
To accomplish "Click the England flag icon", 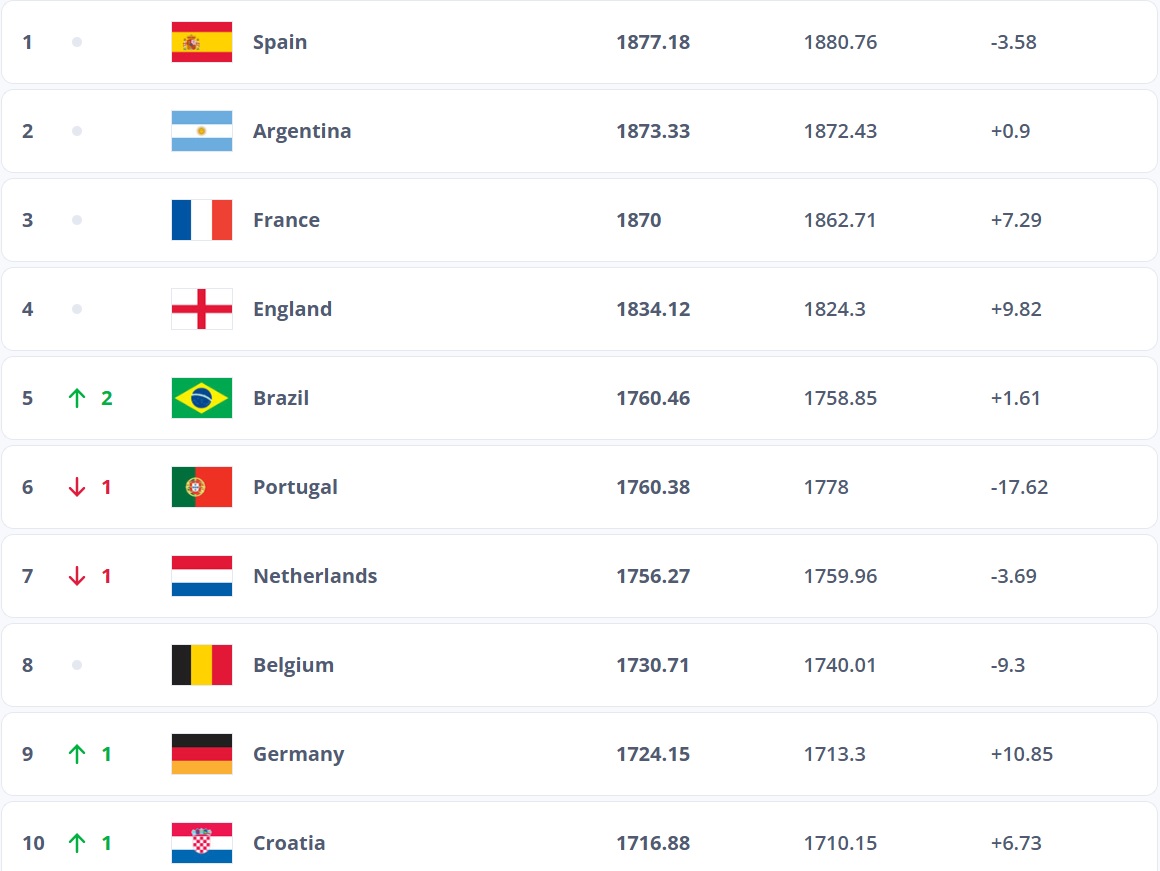I will pos(202,309).
